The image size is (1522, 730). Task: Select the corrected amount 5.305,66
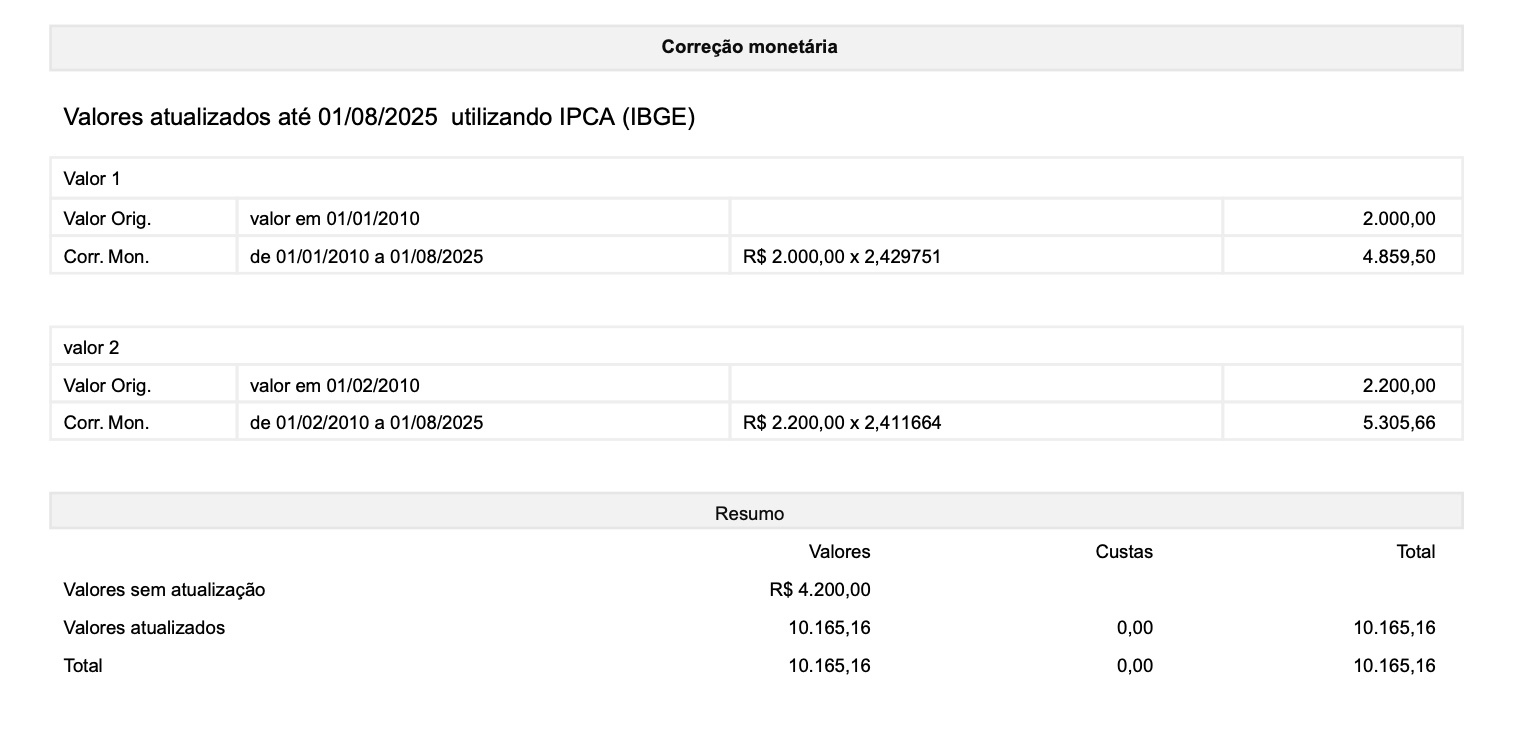1398,422
